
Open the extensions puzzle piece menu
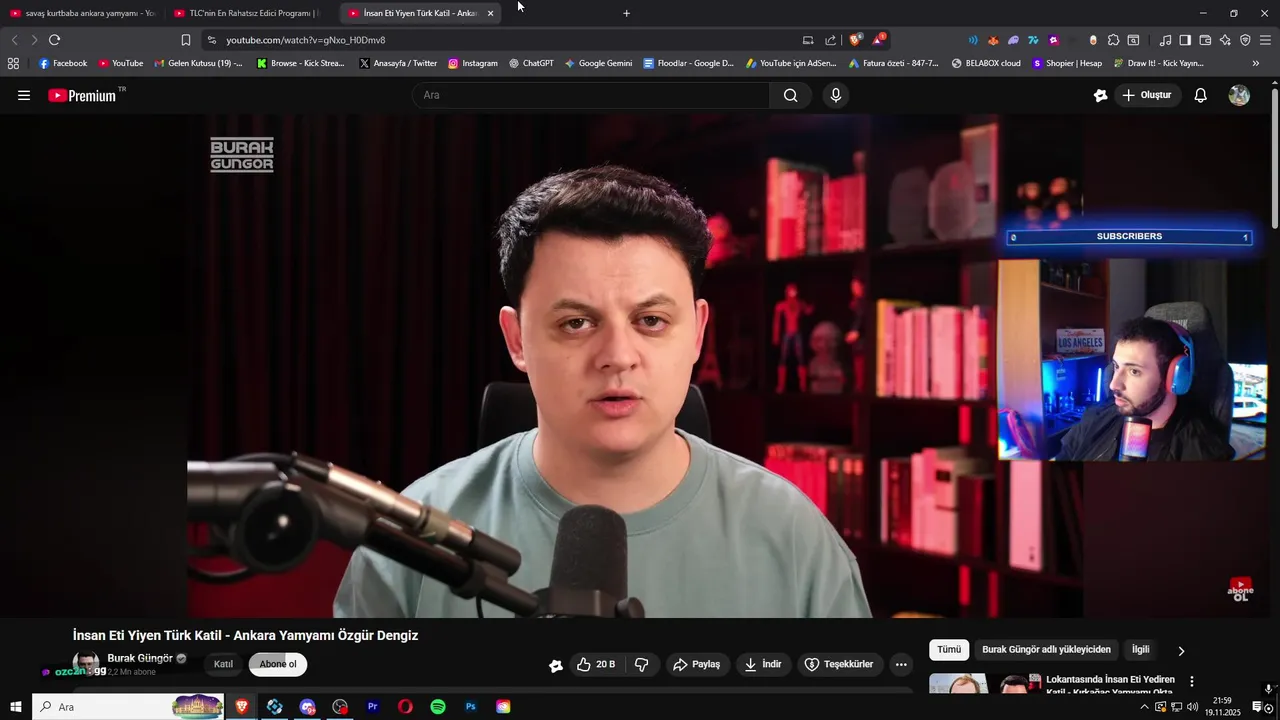point(1113,40)
